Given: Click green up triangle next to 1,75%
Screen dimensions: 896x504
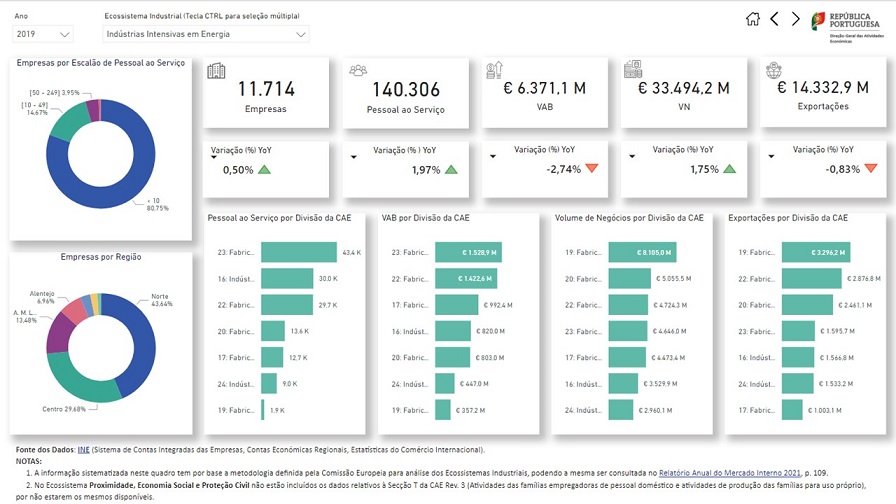Looking at the screenshot, I should (x=730, y=169).
